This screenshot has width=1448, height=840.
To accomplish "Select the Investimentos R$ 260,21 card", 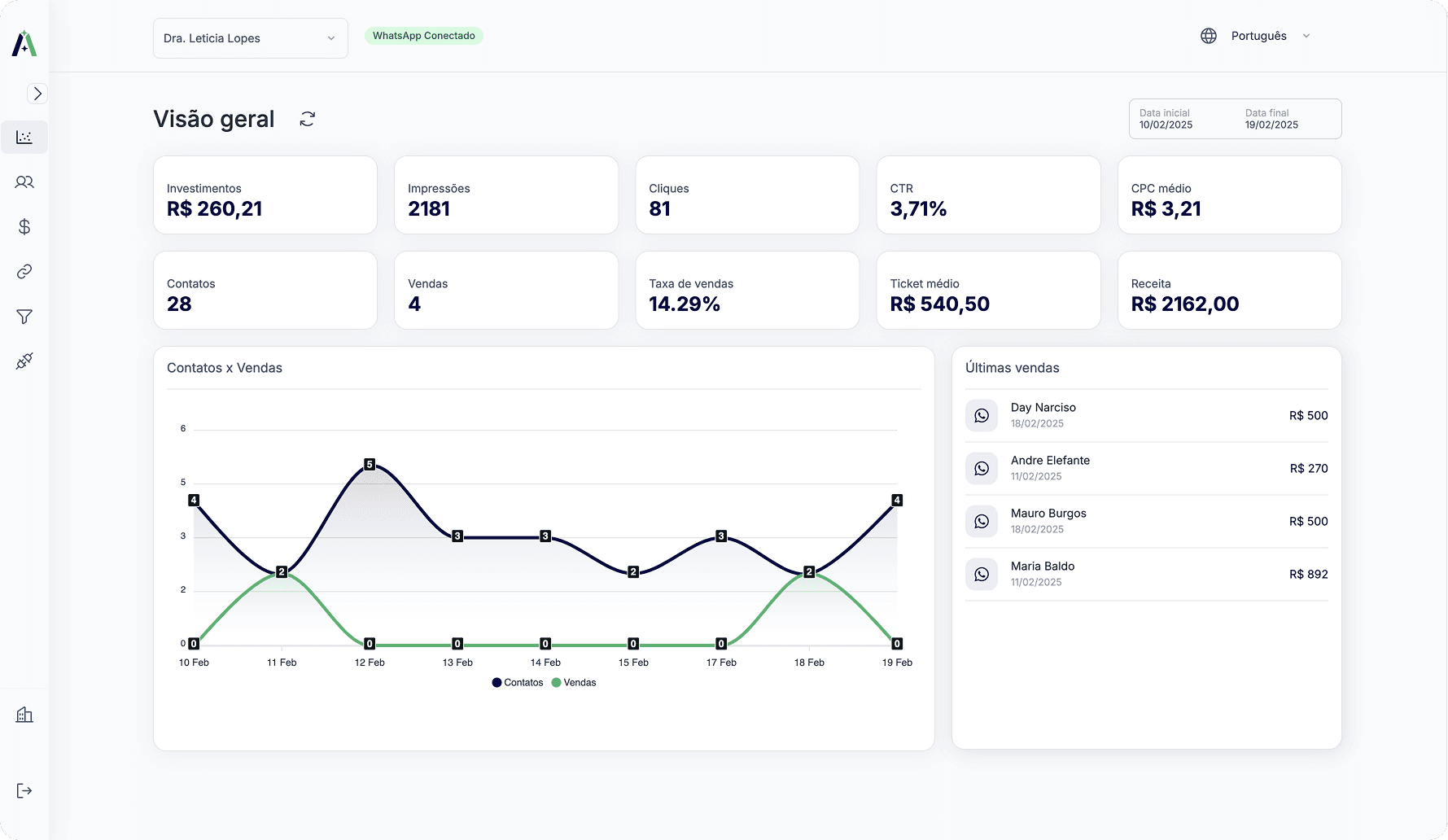I will [x=265, y=195].
